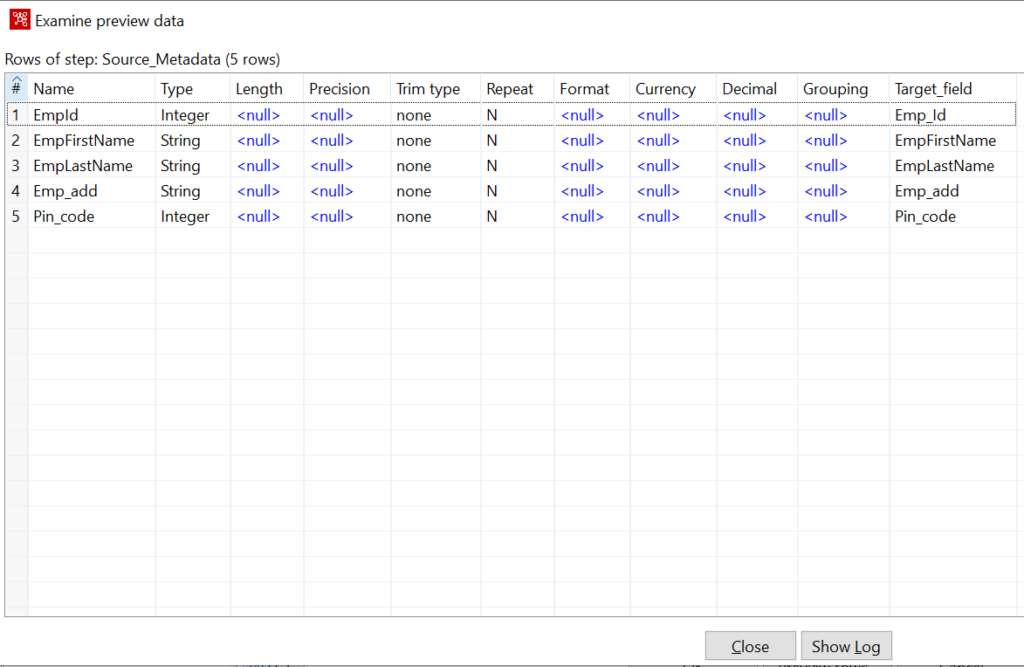
Task: Click the null Format value for EmpLastName
Action: point(582,165)
